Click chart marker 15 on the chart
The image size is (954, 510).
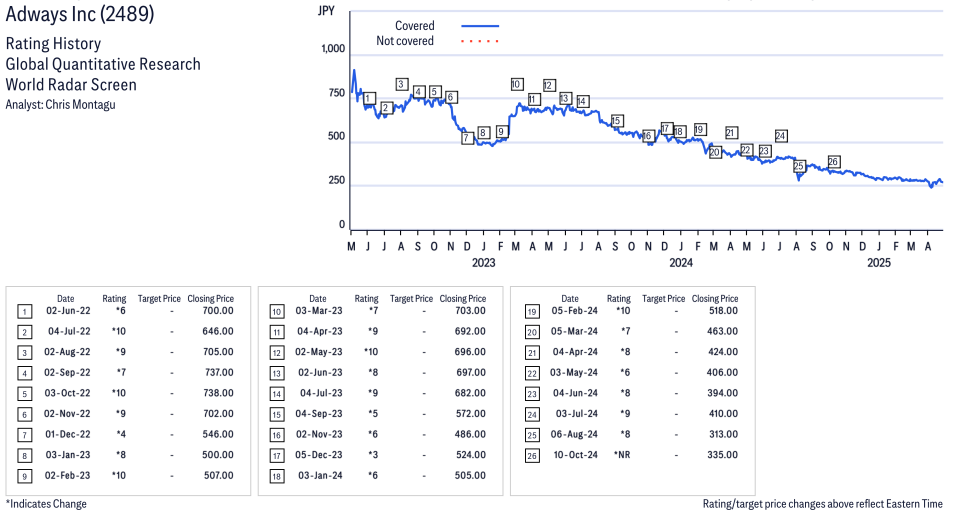point(616,121)
